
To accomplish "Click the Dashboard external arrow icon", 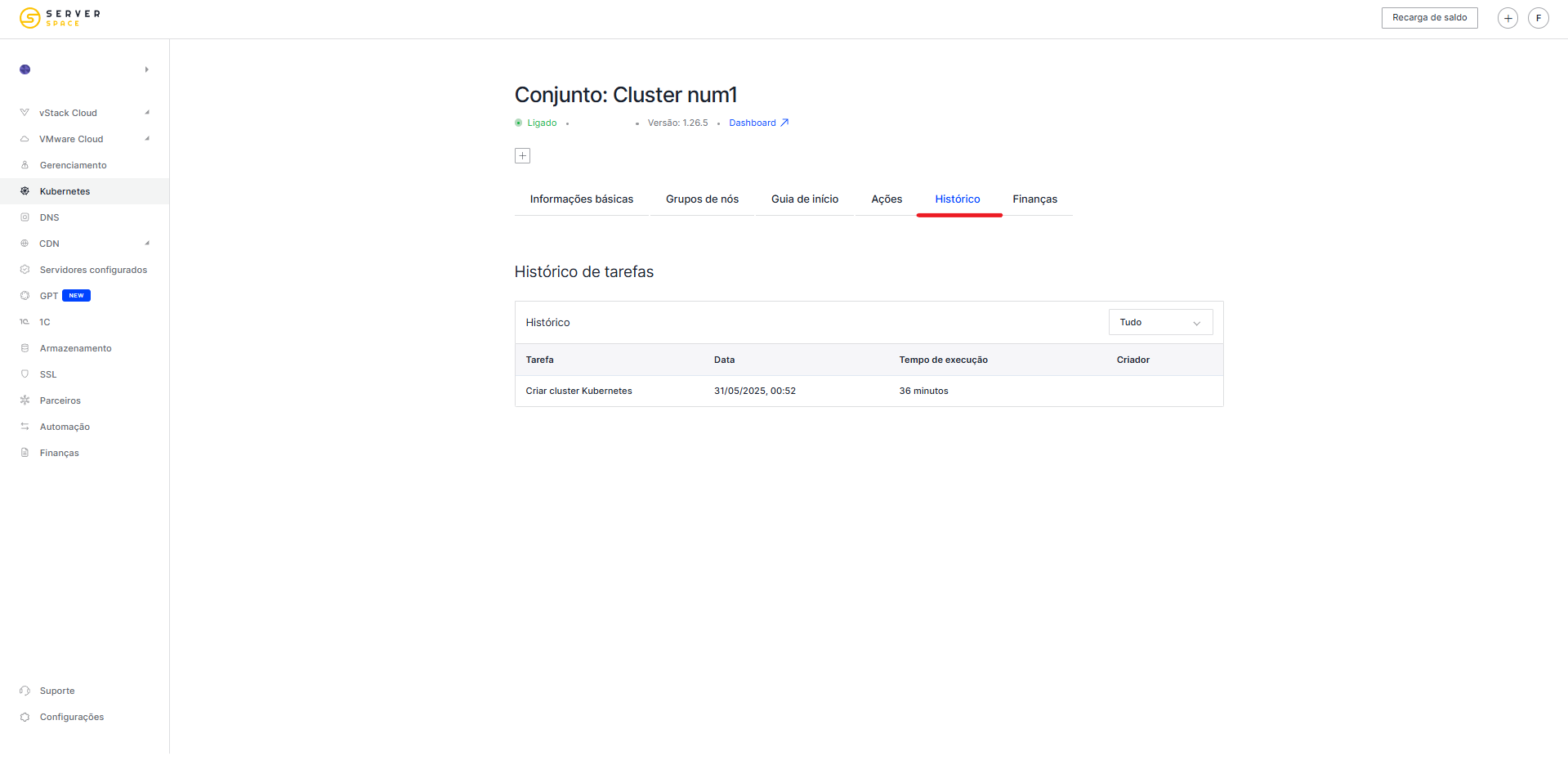I will (784, 123).
